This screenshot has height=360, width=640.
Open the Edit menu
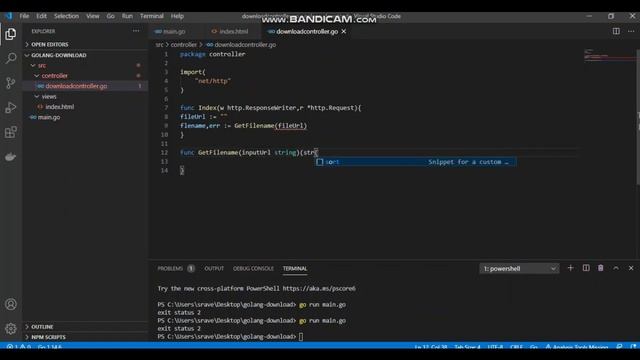point(41,16)
